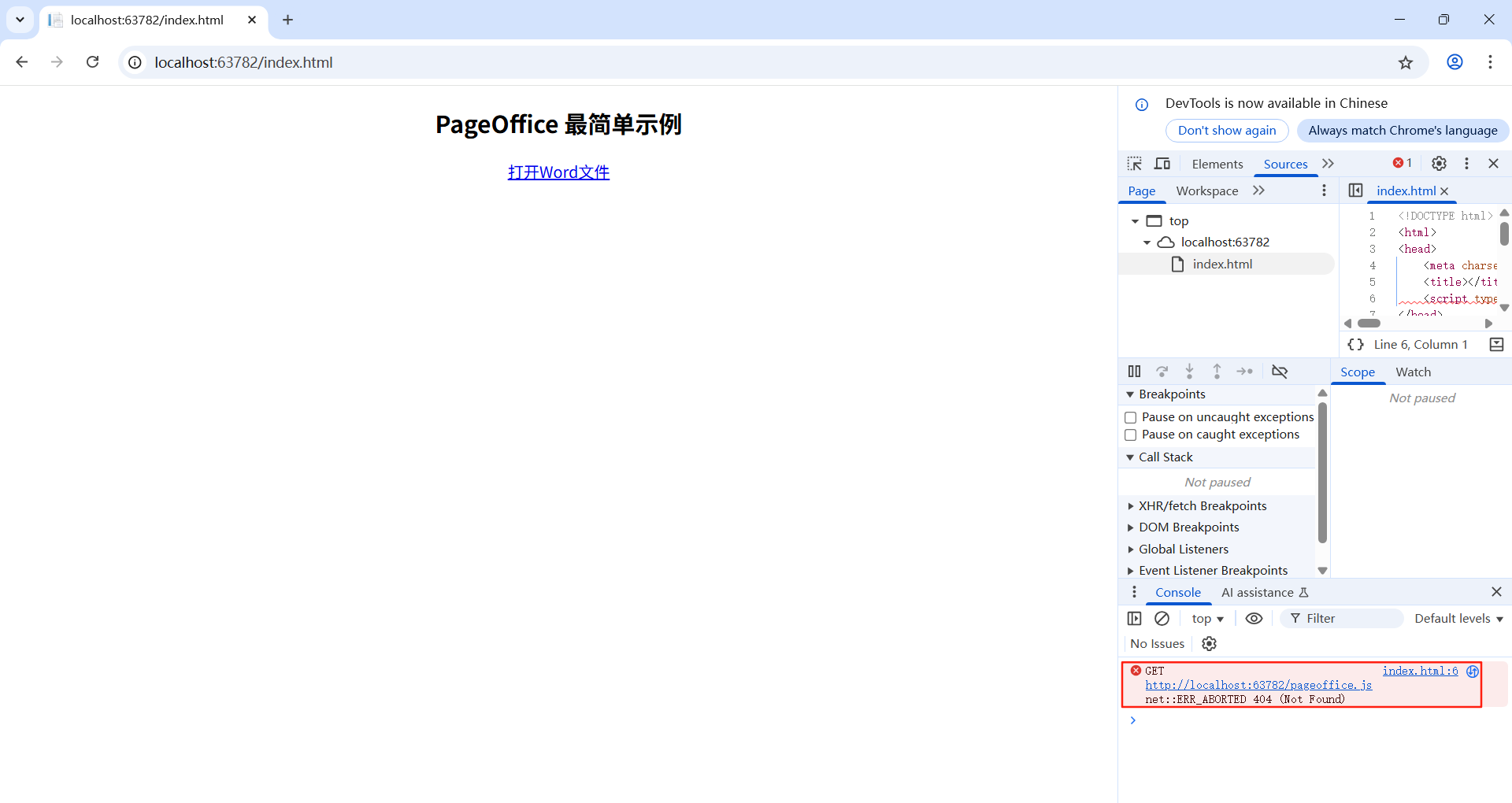Open the drawer kebab menu beside Console

(x=1134, y=592)
